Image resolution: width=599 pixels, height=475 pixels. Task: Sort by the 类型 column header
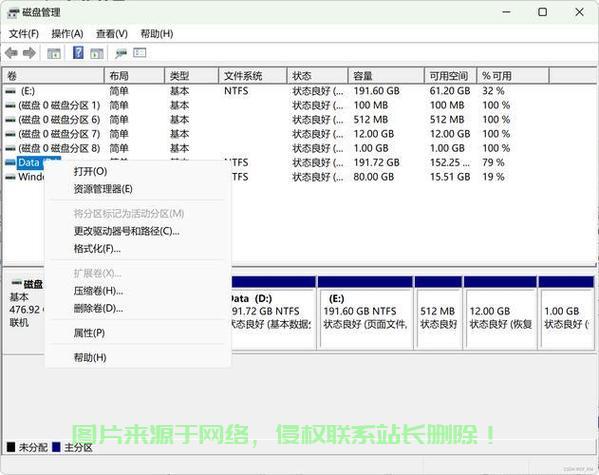pyautogui.click(x=192, y=76)
